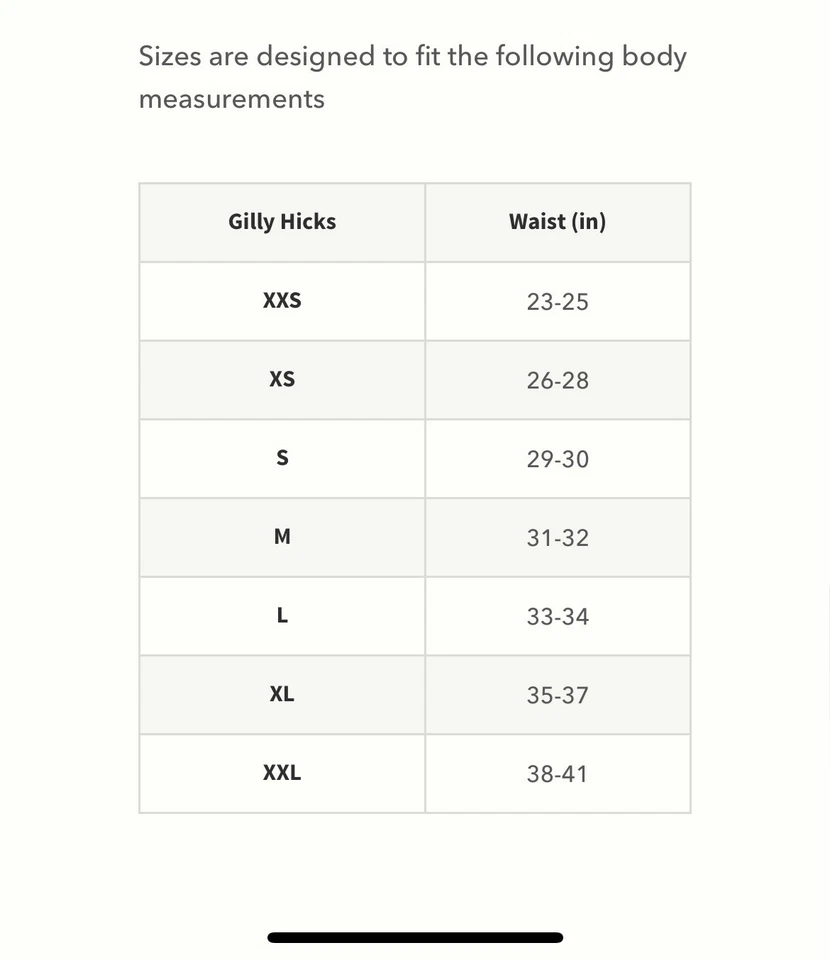Image resolution: width=830 pixels, height=960 pixels.
Task: Click the 23-25 waist measurement
Action: [x=557, y=302]
